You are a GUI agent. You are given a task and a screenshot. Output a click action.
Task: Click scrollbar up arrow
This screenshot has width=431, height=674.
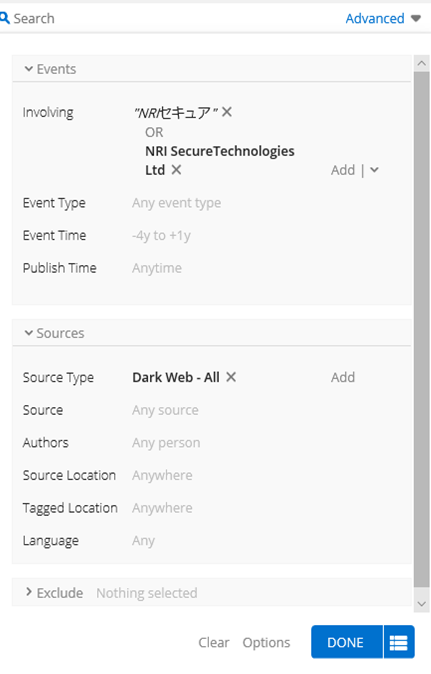[422, 64]
